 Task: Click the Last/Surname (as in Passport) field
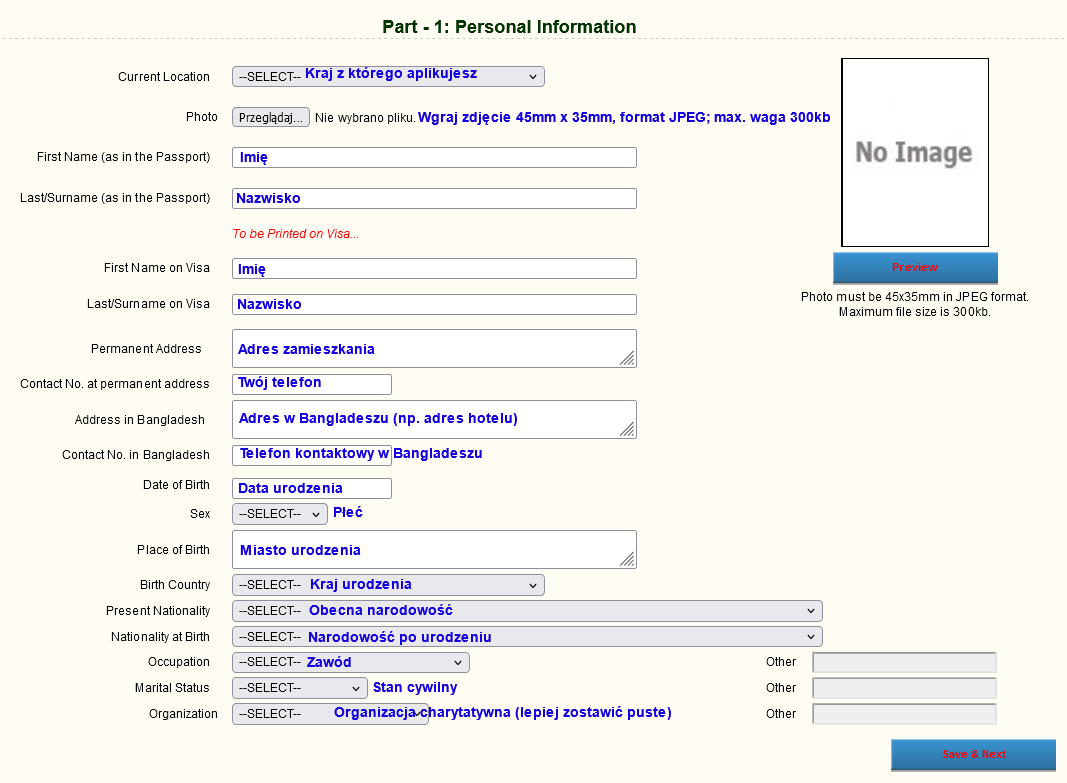point(434,199)
